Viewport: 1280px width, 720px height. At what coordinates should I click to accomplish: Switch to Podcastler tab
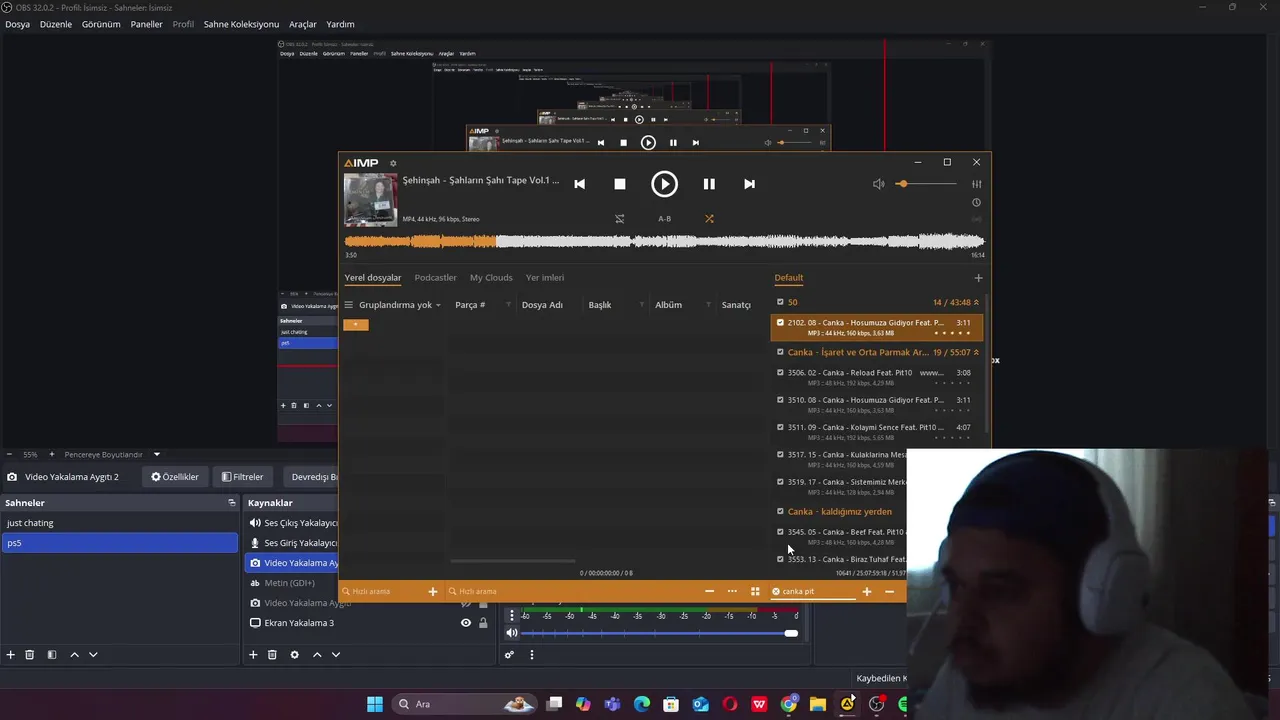[x=435, y=278]
